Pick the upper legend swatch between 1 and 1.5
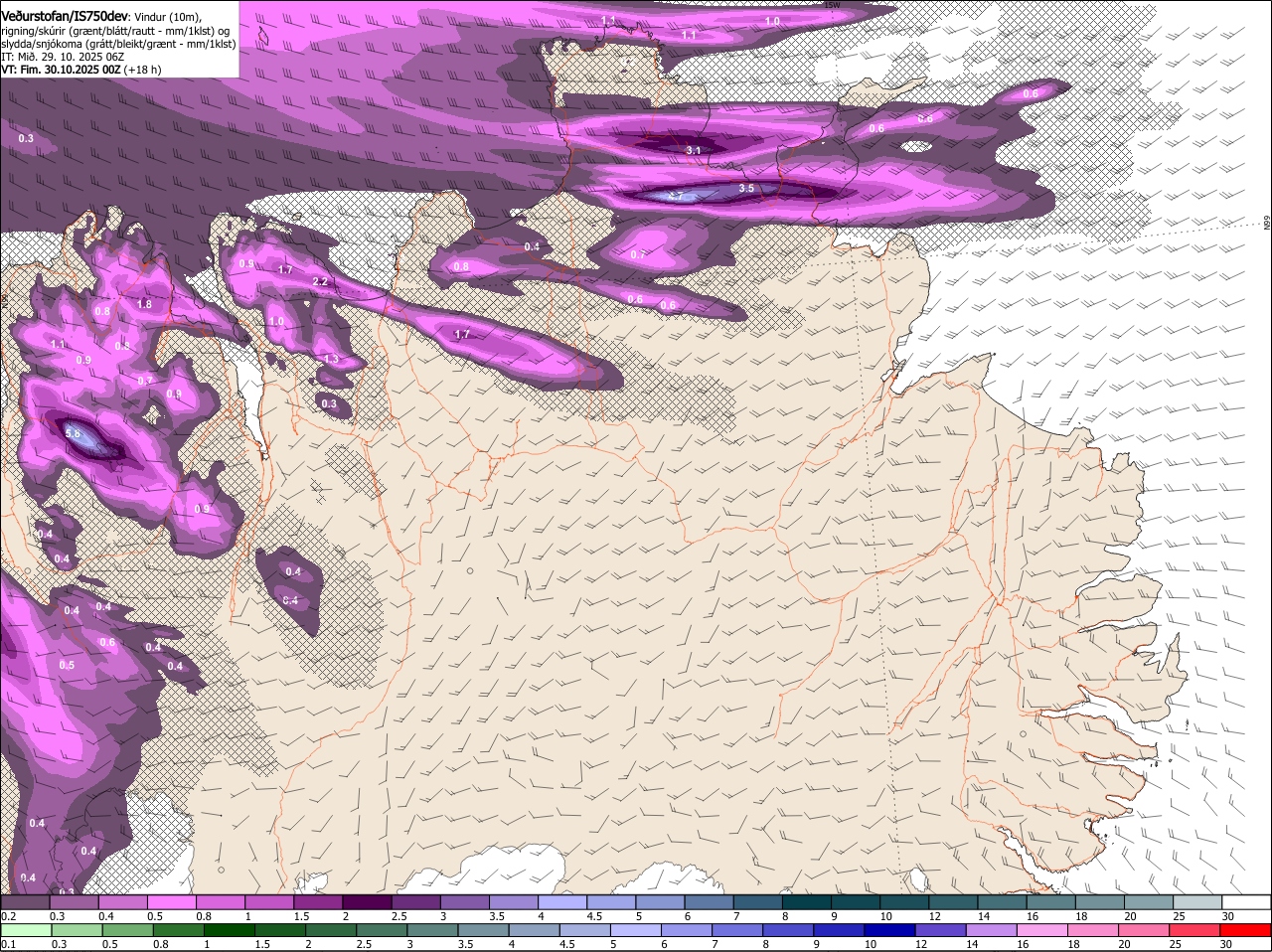 coord(268,901)
